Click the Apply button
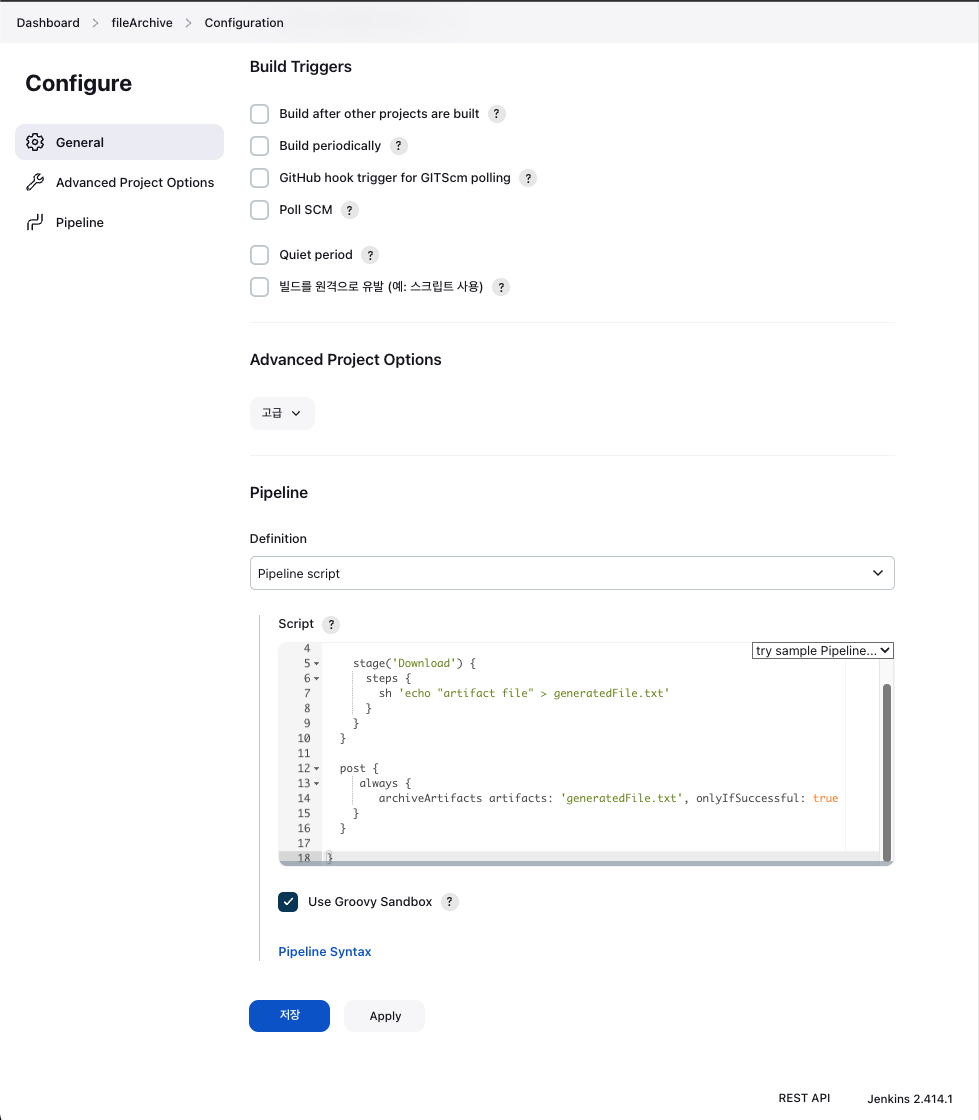Screen dimensions: 979x1120 pos(385,1016)
